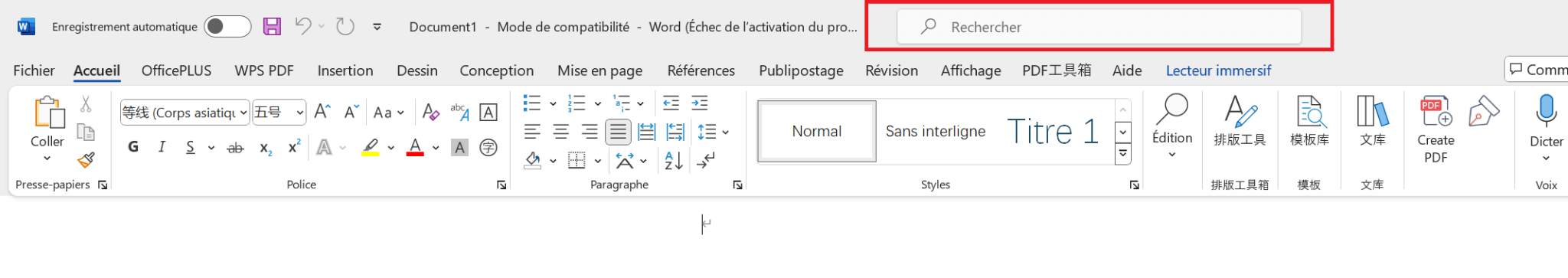The width and height of the screenshot is (1568, 278).
Task: Apply character shading with the gray A icon
Action: tap(459, 148)
